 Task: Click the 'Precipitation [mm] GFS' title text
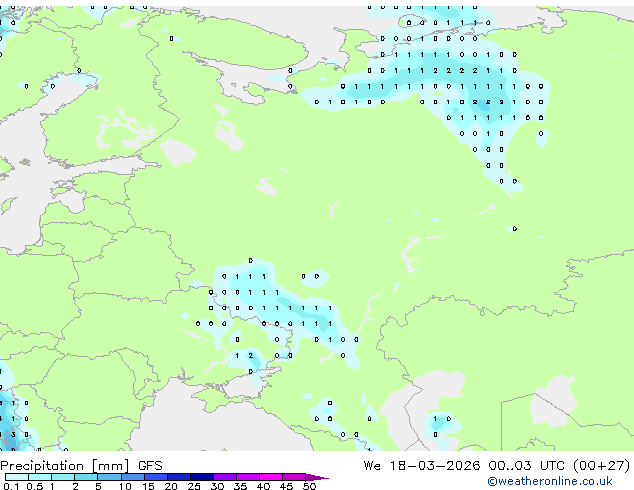coord(81,466)
